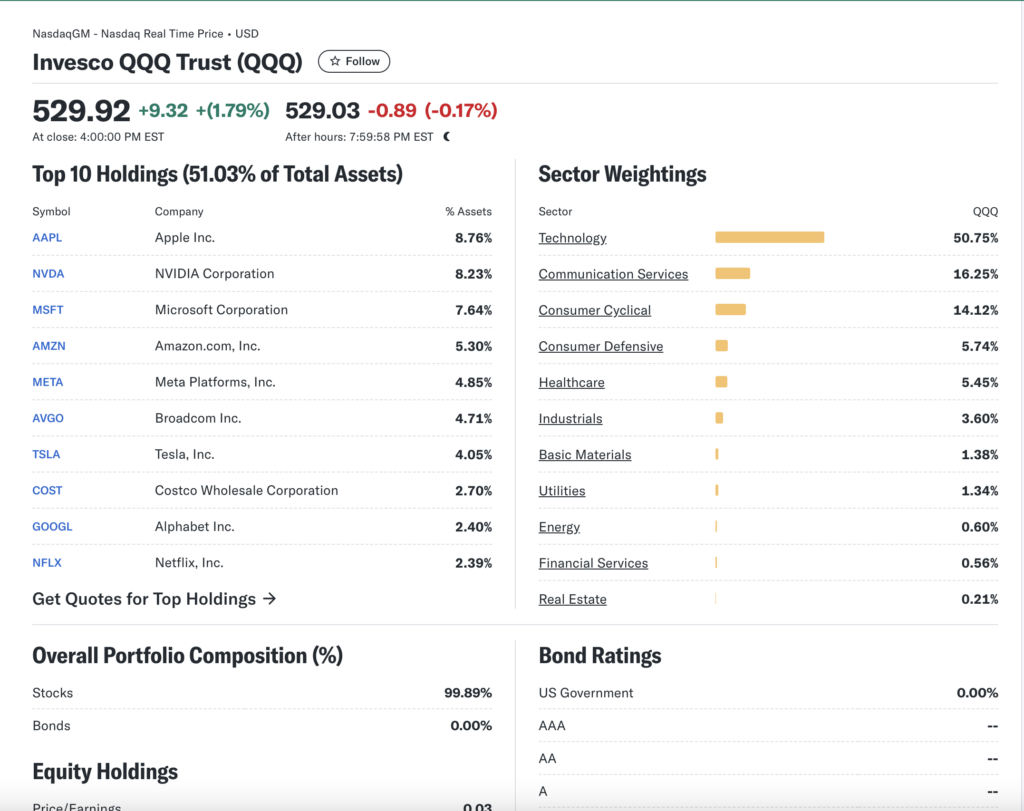Open the Healthcare sector link

pos(571,383)
